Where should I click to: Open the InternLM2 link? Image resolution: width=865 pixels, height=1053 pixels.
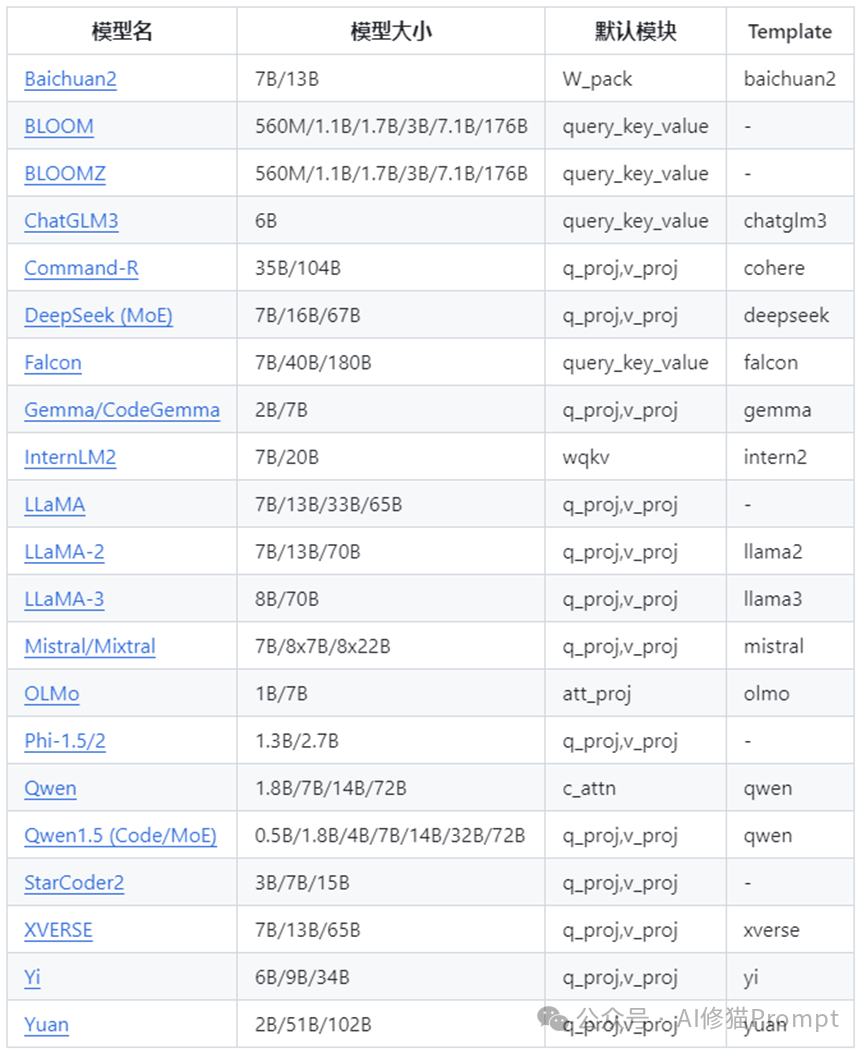[70, 458]
